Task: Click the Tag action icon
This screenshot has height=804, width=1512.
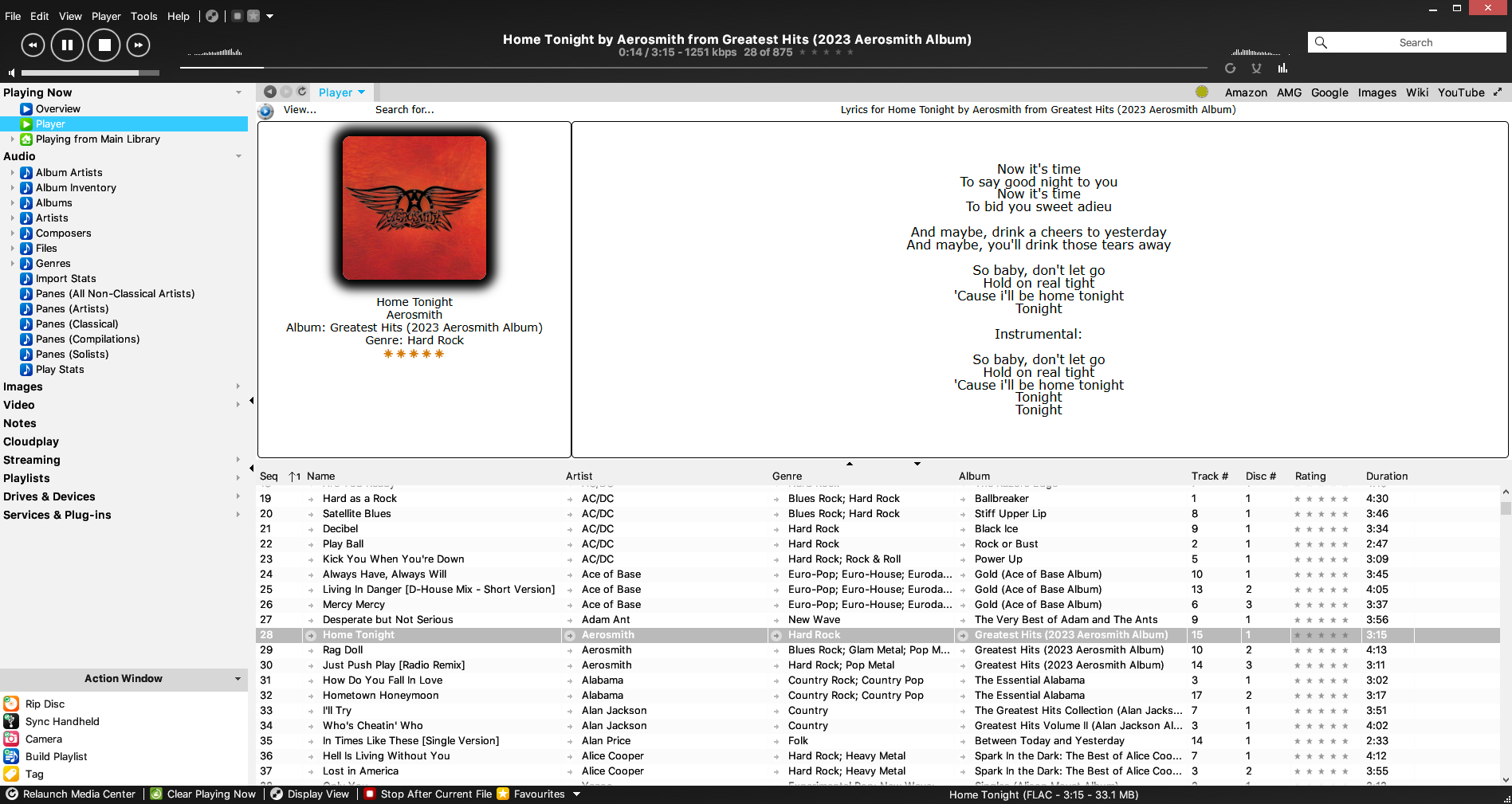Action: click(x=11, y=774)
